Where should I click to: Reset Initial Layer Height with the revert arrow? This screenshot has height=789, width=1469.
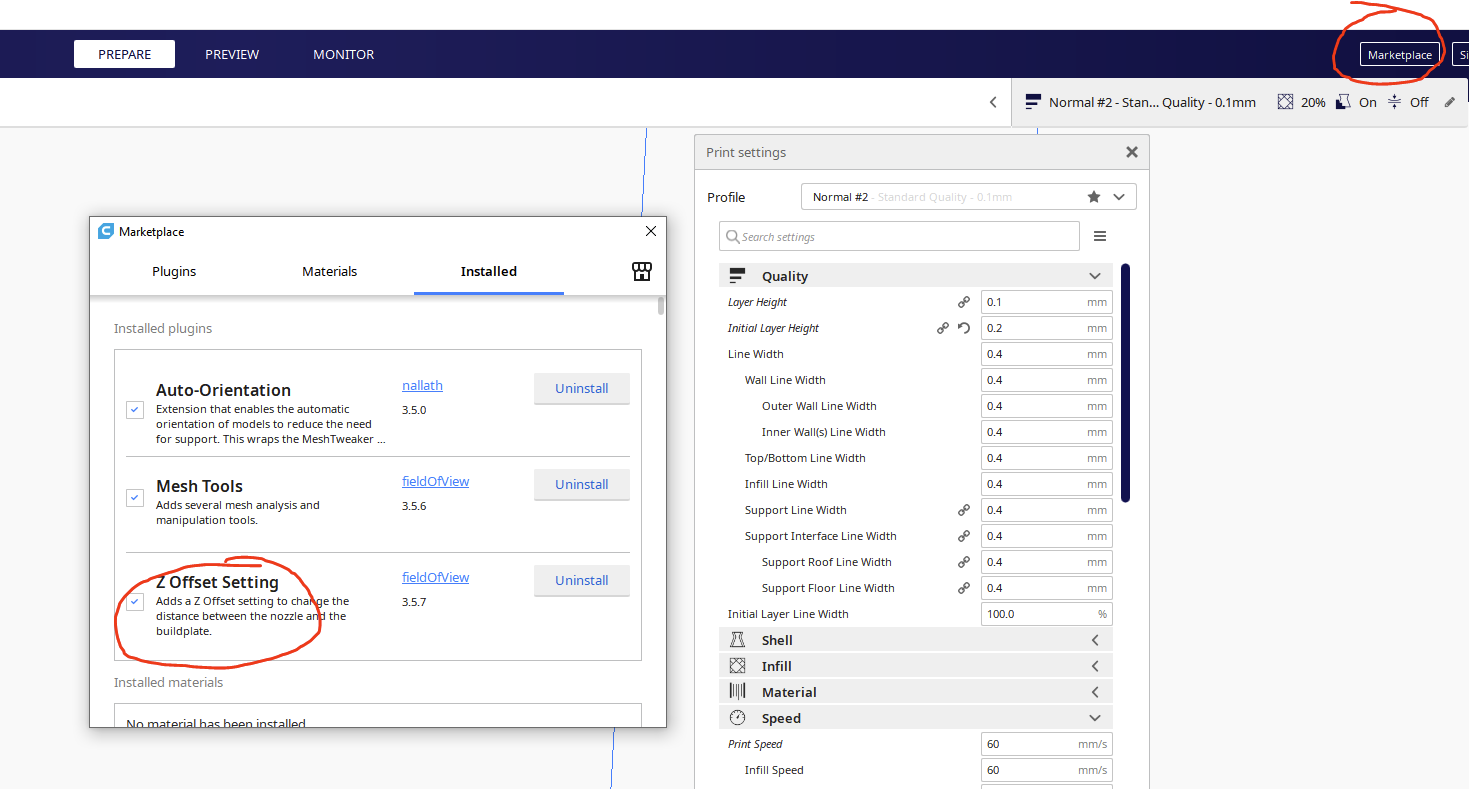(964, 328)
